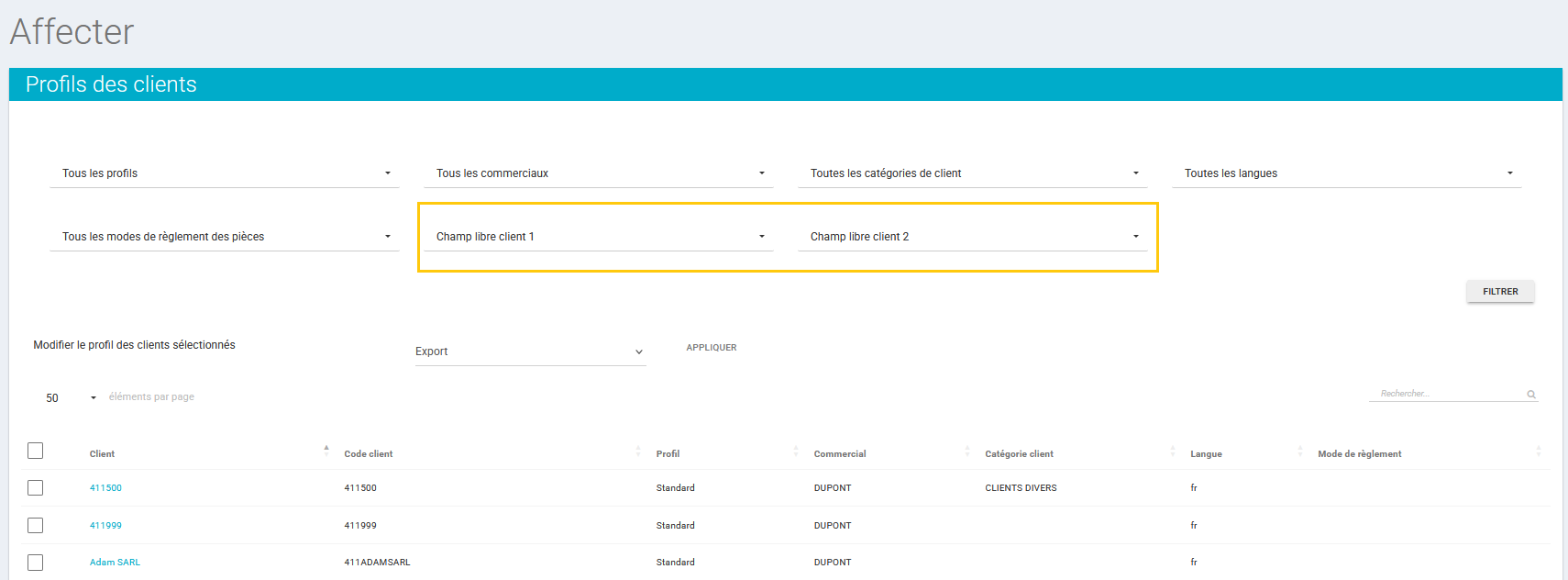Sort table by Catégorie client column

[1019, 453]
